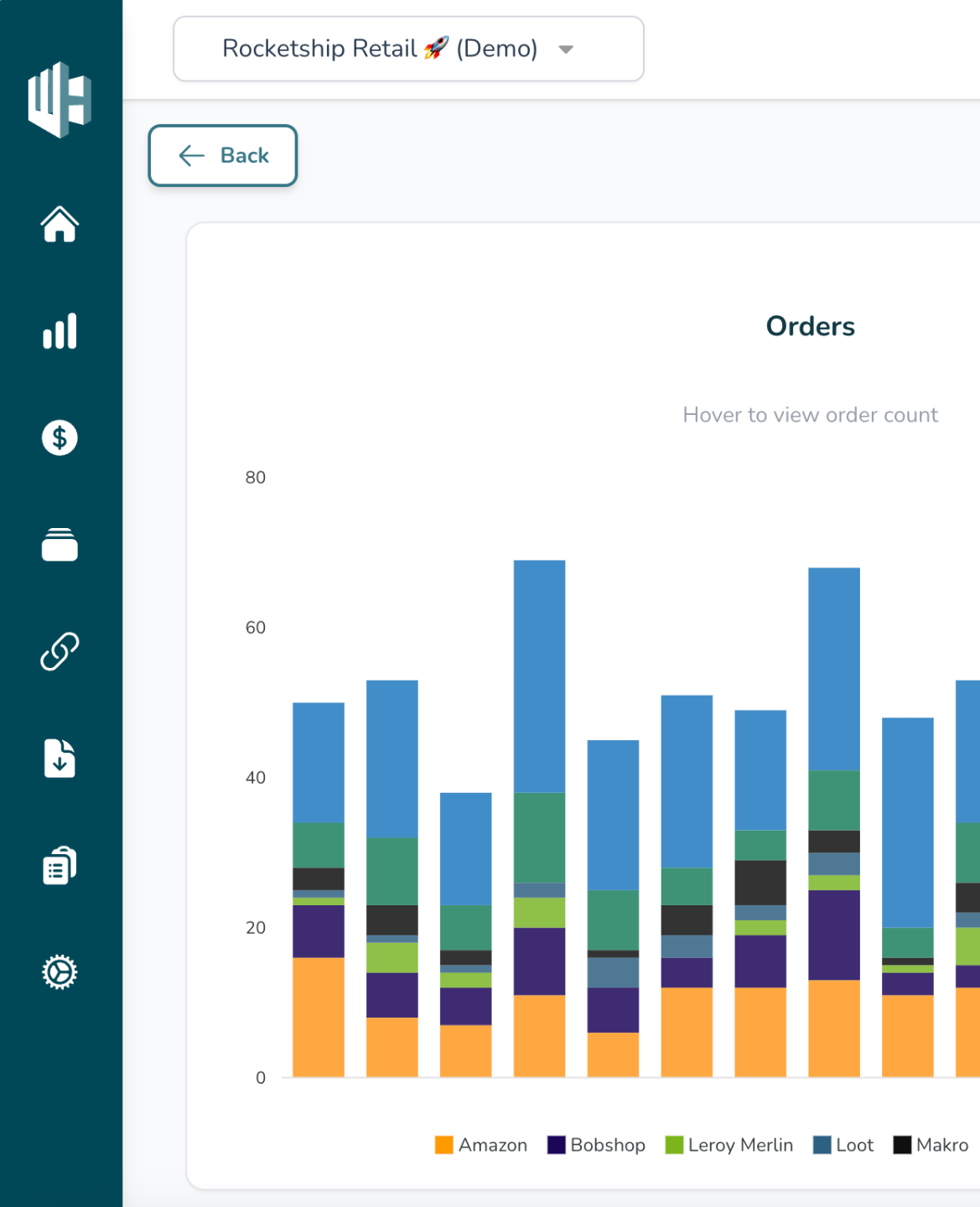
Task: Toggle the Leroy Merlin legend series
Action: [729, 1145]
